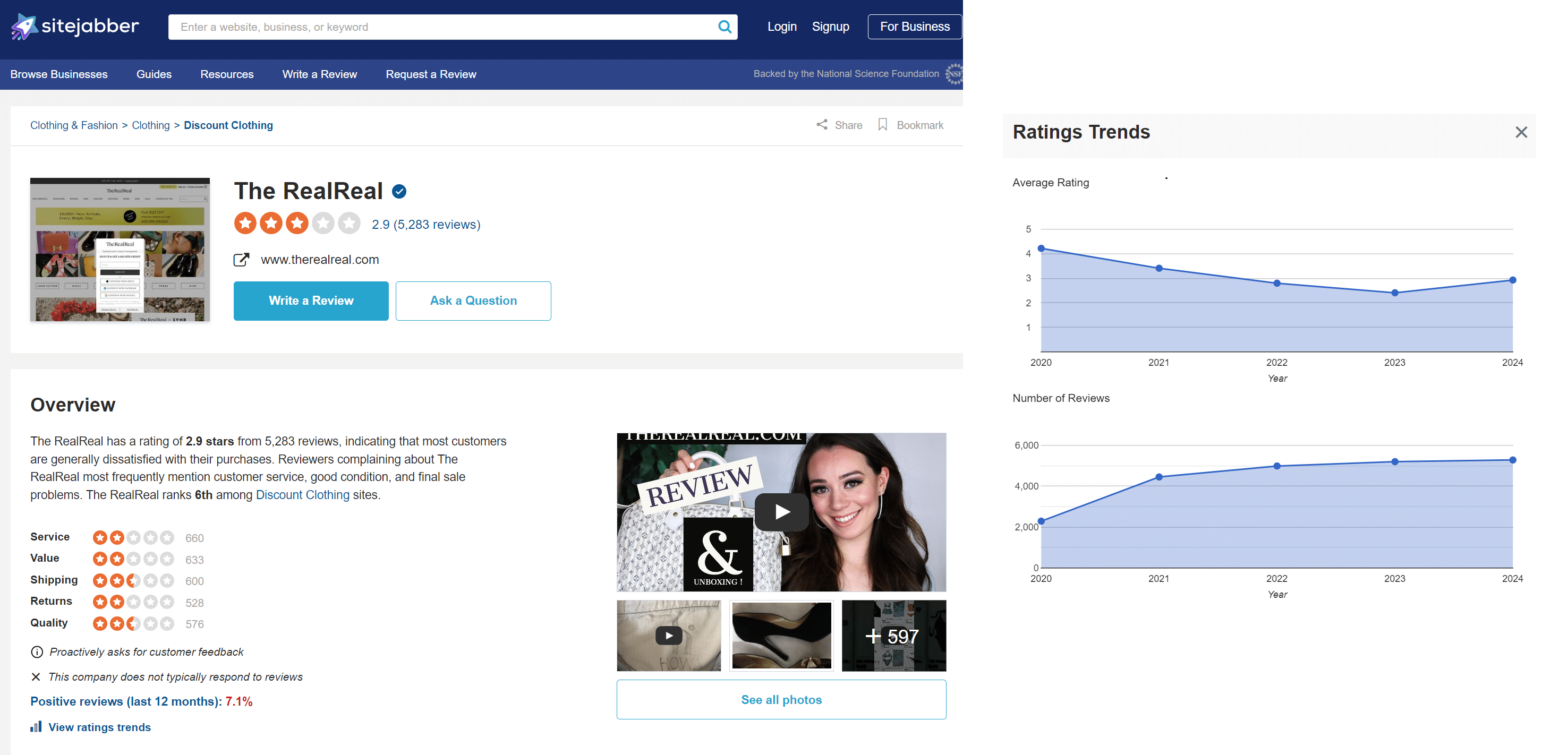The width and height of the screenshot is (1568, 755).
Task: Click the Service star rating
Action: 133,537
